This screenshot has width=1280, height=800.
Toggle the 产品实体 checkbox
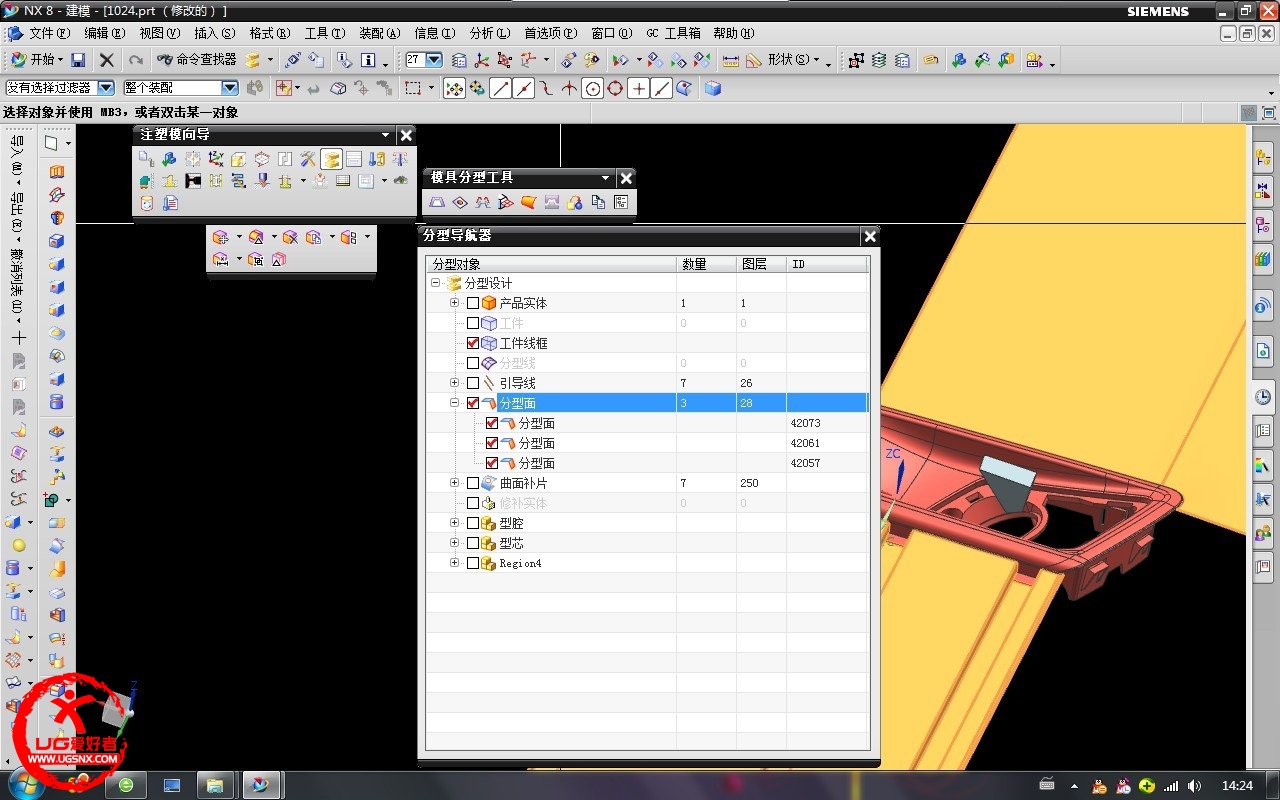pyautogui.click(x=473, y=303)
